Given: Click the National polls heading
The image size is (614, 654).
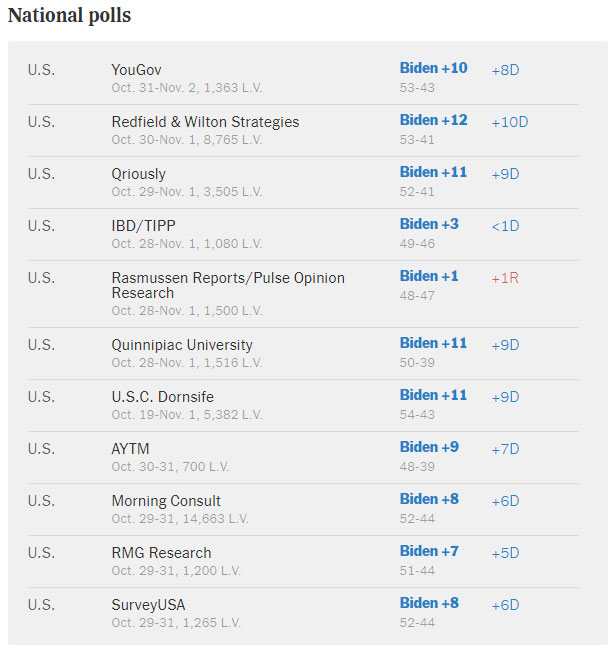Looking at the screenshot, I should click(69, 16).
